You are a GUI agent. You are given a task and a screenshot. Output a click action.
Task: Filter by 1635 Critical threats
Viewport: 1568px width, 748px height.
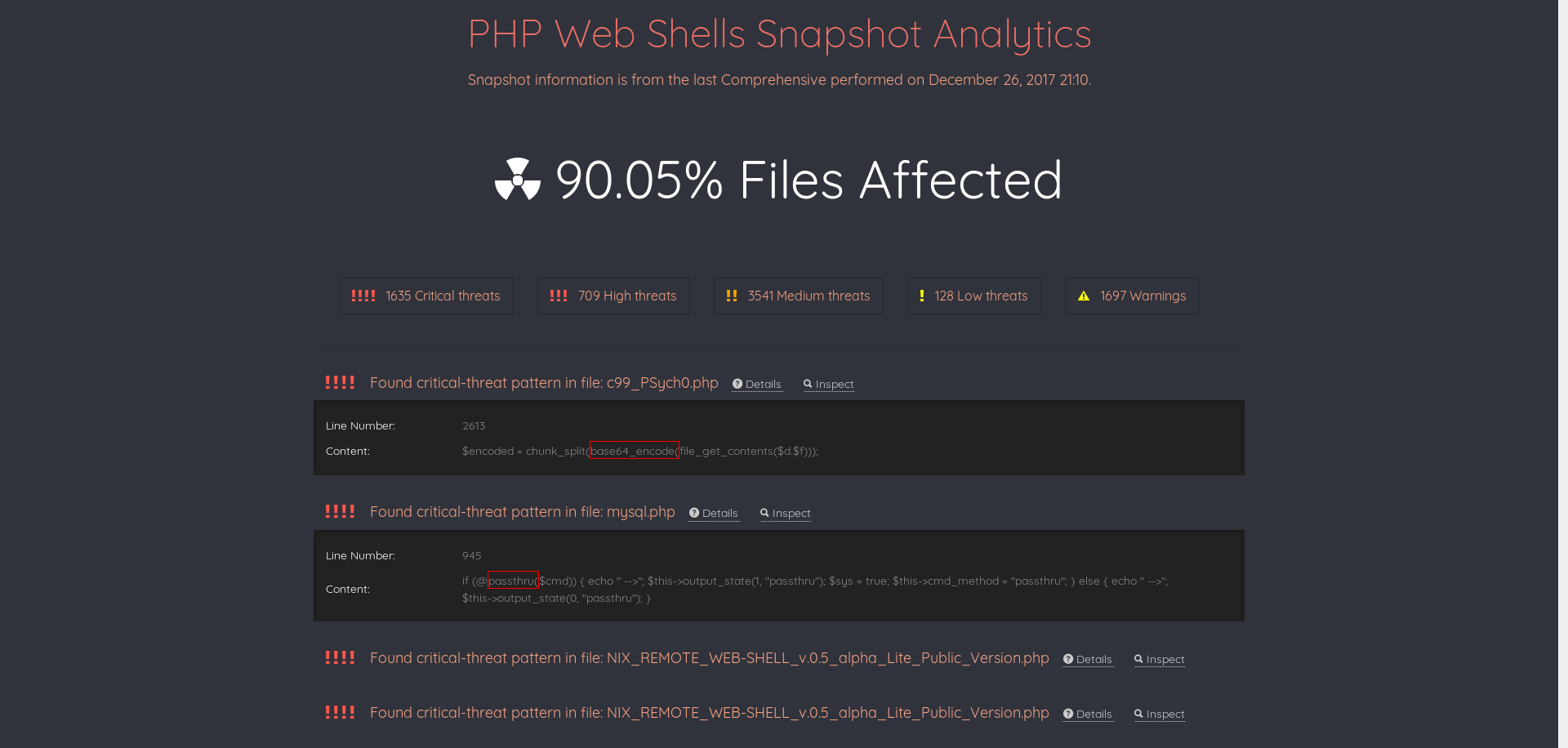[426, 296]
